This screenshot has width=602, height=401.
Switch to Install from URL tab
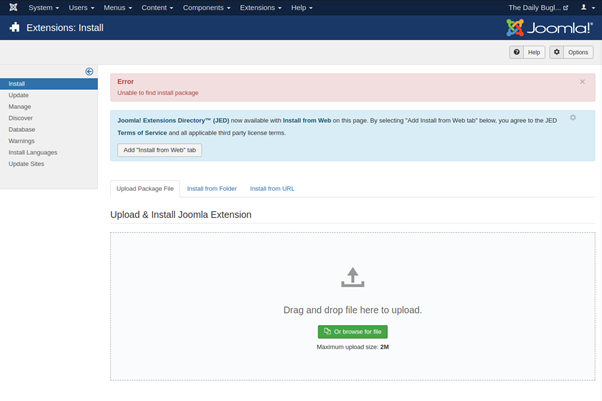click(272, 189)
